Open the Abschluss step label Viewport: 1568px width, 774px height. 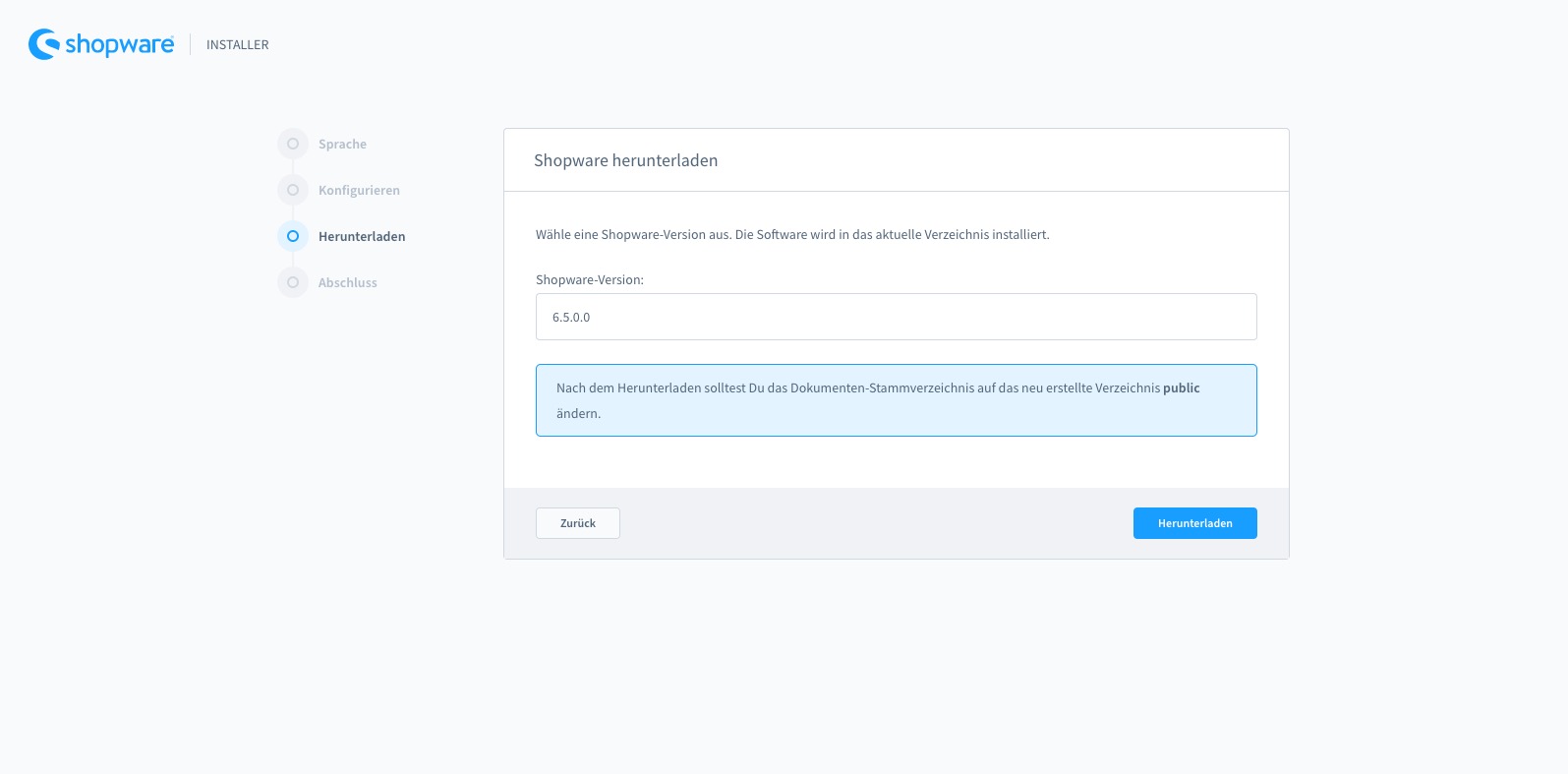348,282
